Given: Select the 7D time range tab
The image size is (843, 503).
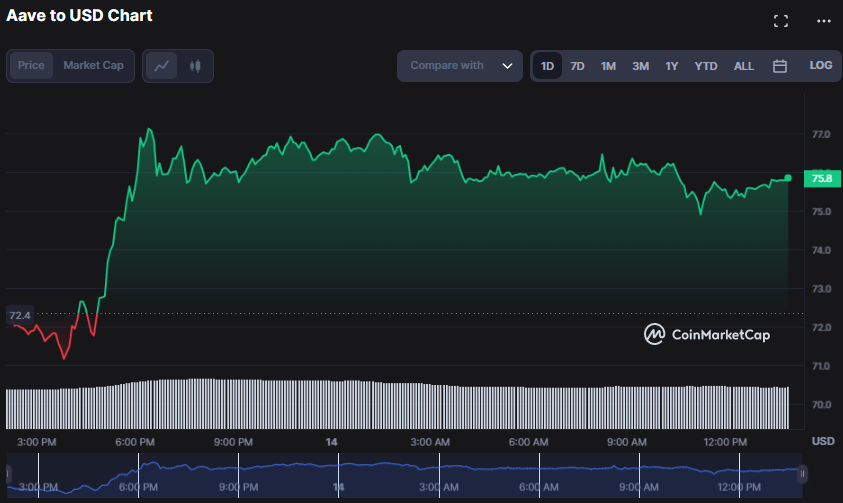Looking at the screenshot, I should click(x=577, y=66).
